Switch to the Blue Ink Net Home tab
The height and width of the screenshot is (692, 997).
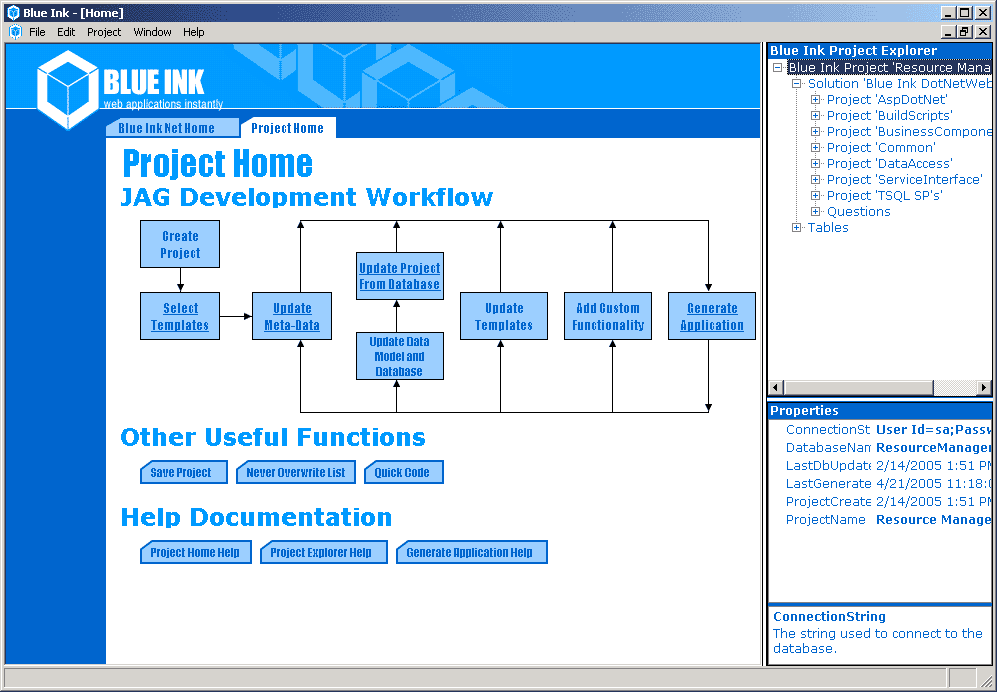(166, 128)
